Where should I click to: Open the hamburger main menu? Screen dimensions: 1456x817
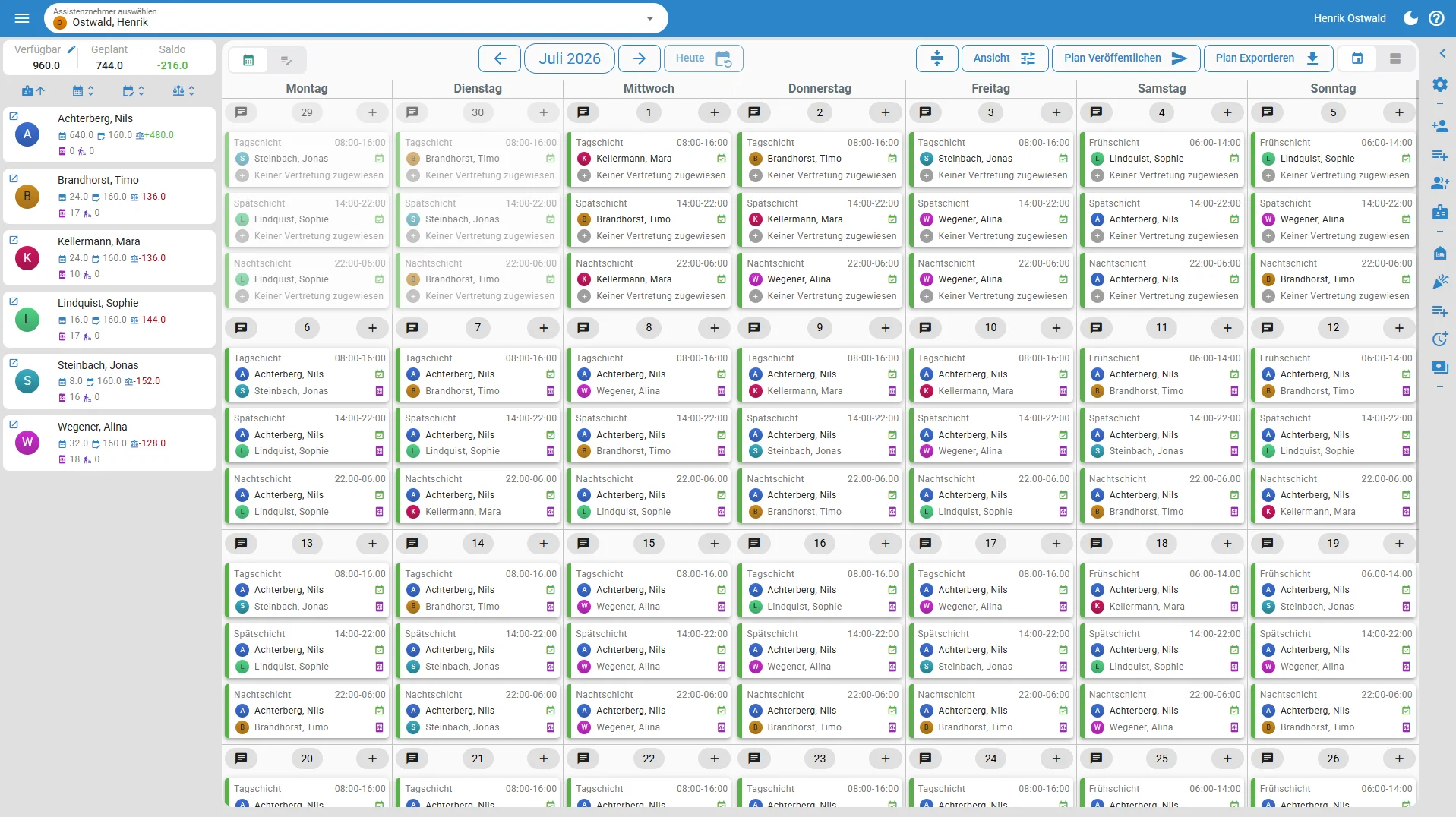point(22,18)
